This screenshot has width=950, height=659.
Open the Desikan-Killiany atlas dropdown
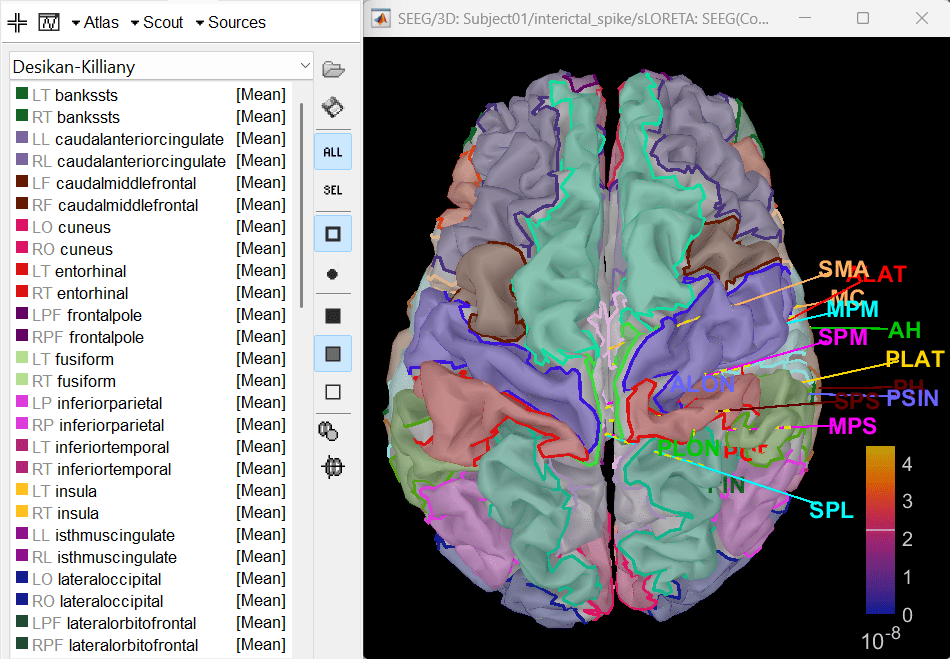point(161,67)
